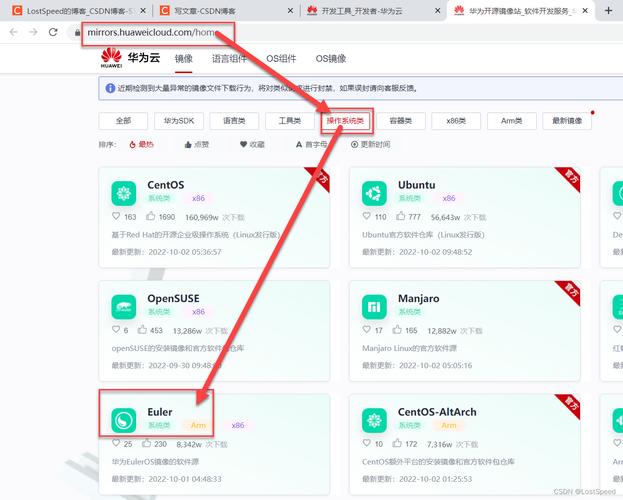Screen dimensions: 623x500
Task: Click the heart icon on OpenSUSE card
Action: pos(116,329)
